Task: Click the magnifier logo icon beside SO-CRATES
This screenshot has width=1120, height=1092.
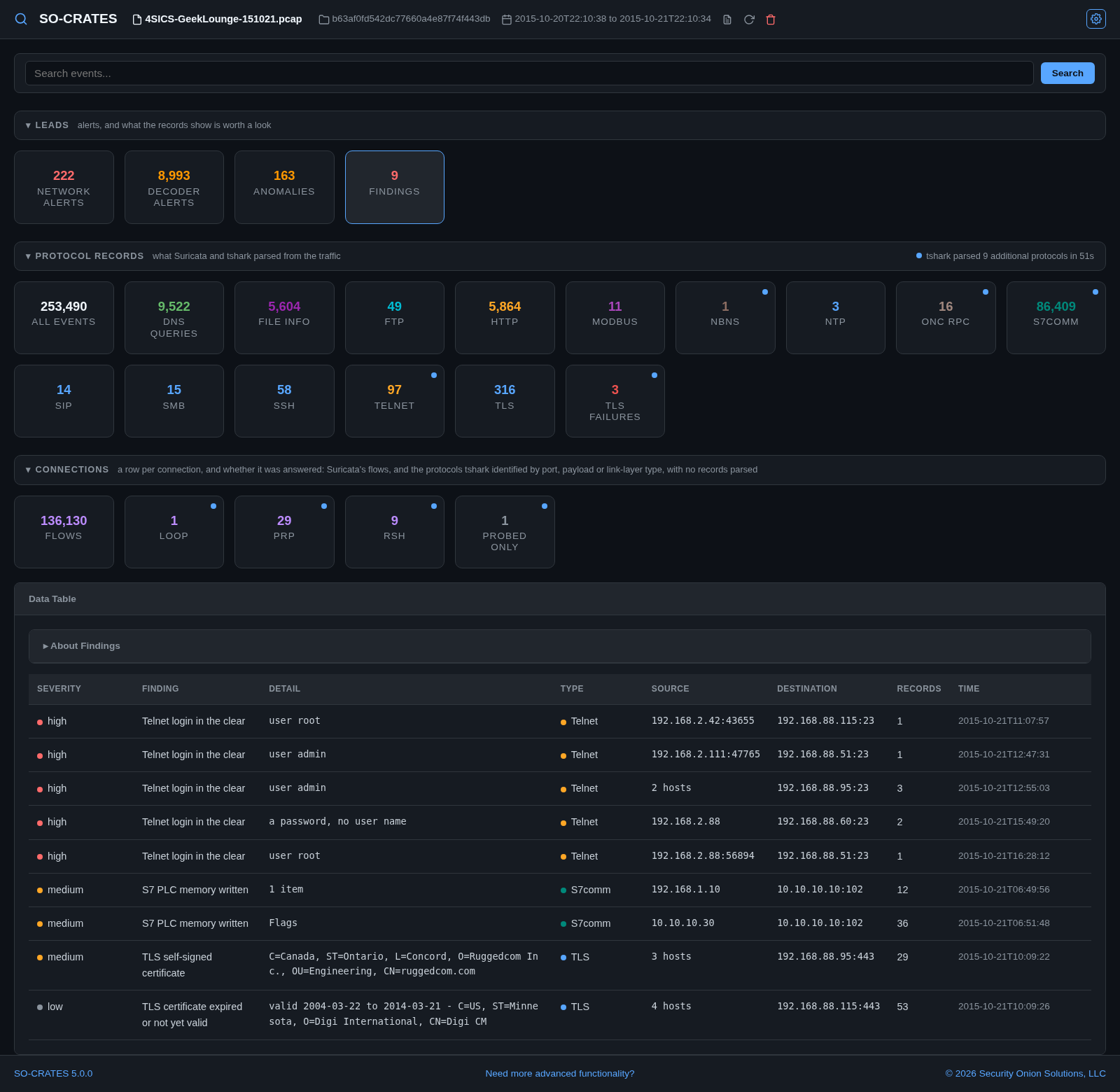Action: click(x=21, y=19)
